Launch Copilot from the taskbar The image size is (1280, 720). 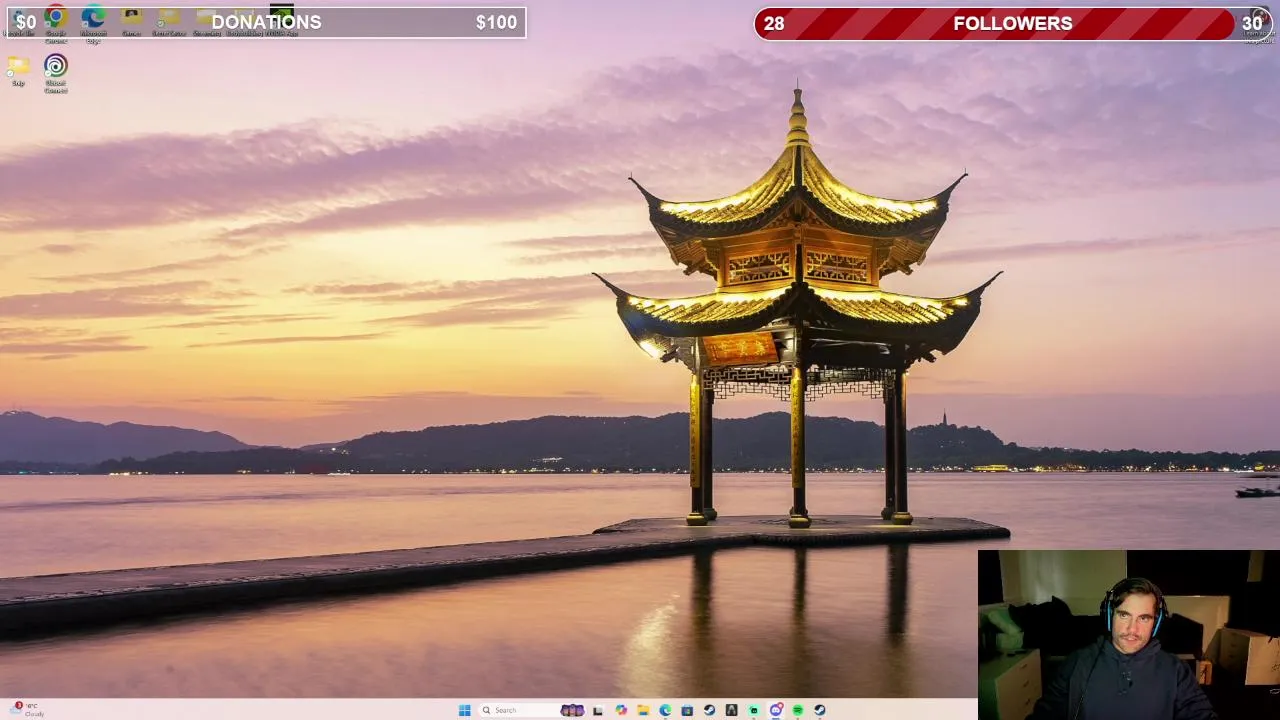click(x=621, y=710)
